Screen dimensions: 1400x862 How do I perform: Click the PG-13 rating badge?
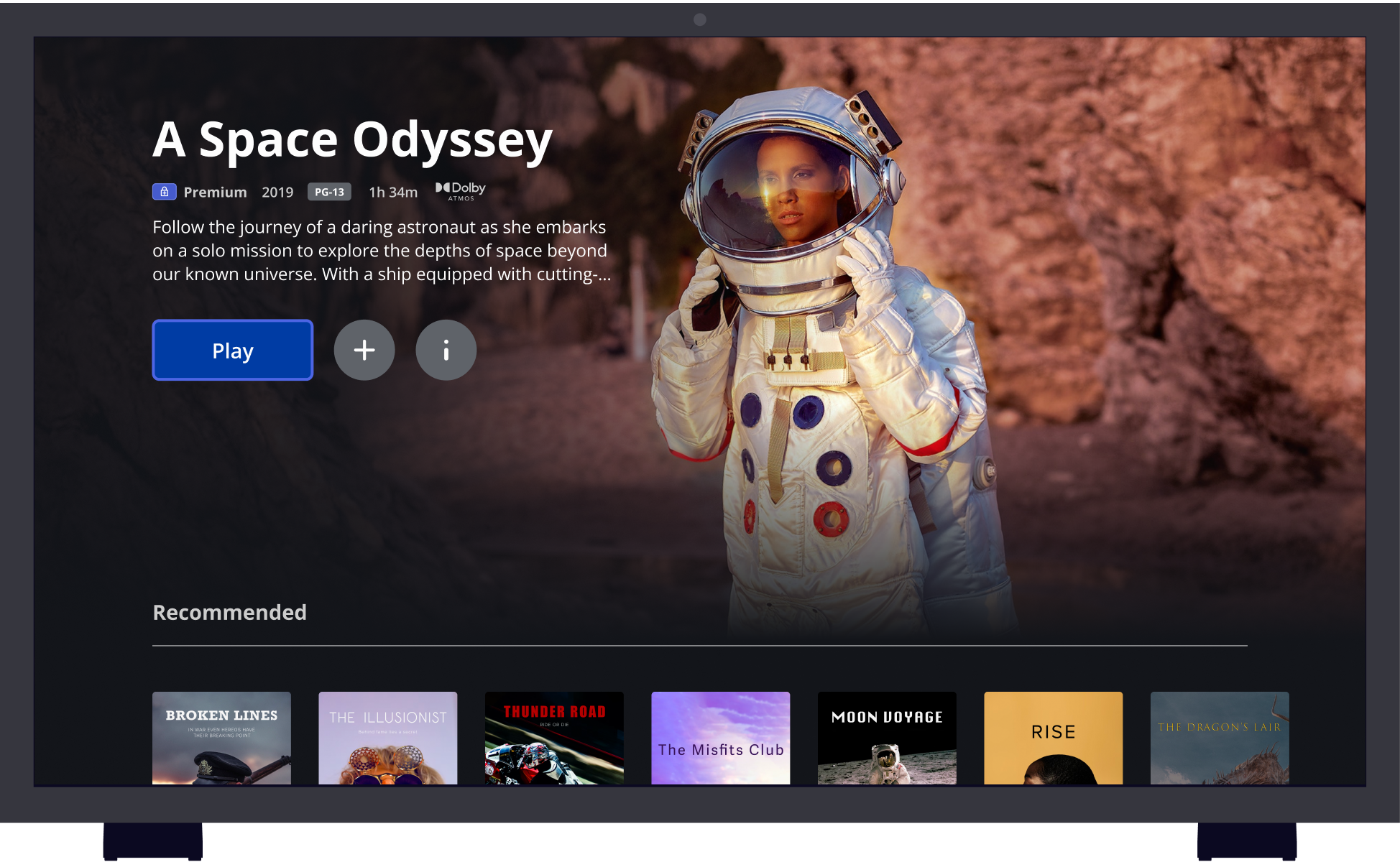(329, 192)
